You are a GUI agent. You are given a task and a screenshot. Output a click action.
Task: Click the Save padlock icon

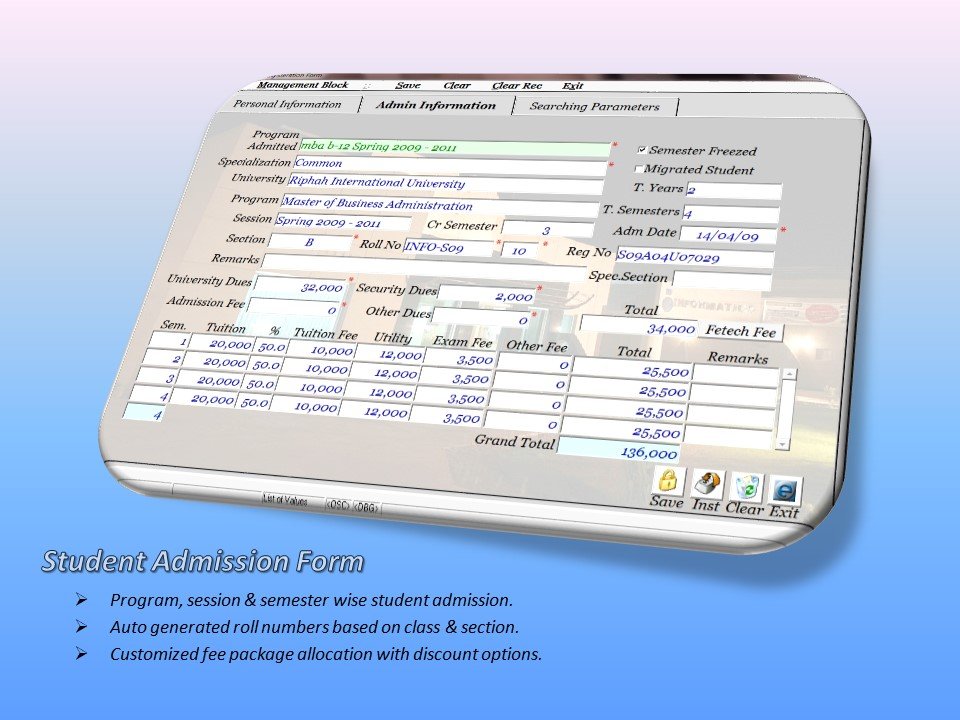point(669,480)
